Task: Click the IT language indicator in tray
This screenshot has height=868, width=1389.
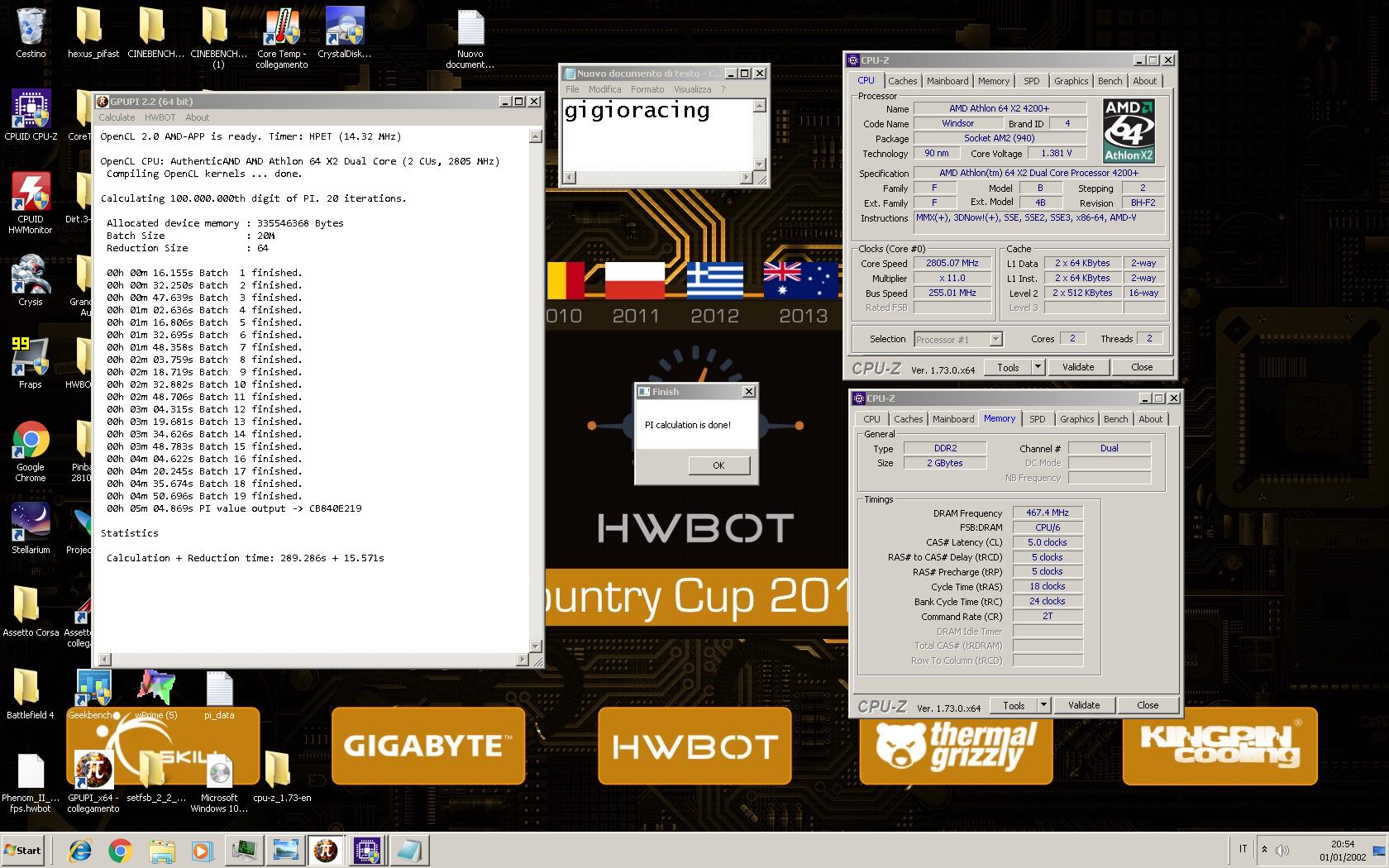Action: 1243,849
